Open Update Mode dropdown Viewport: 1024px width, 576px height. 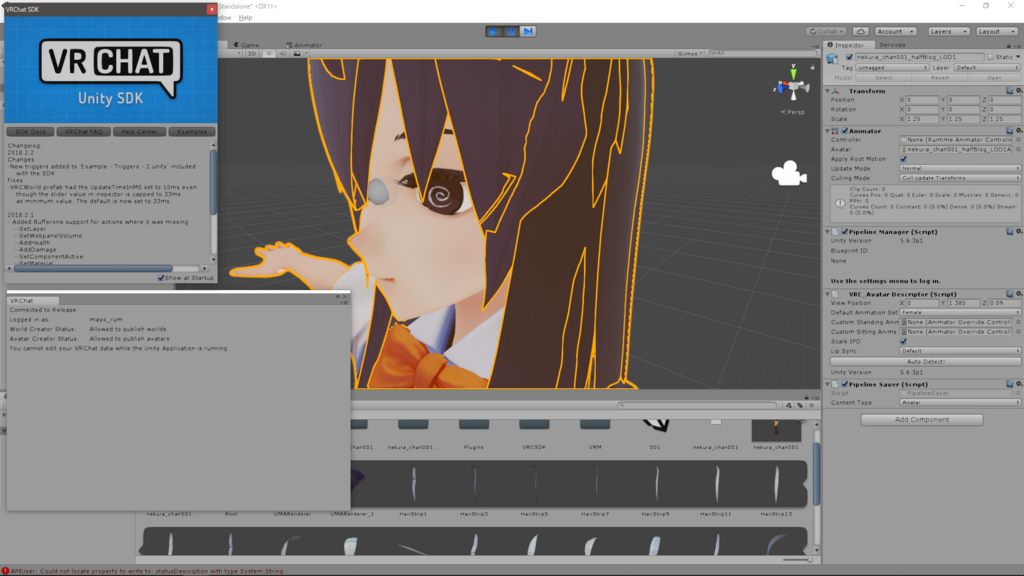click(959, 168)
